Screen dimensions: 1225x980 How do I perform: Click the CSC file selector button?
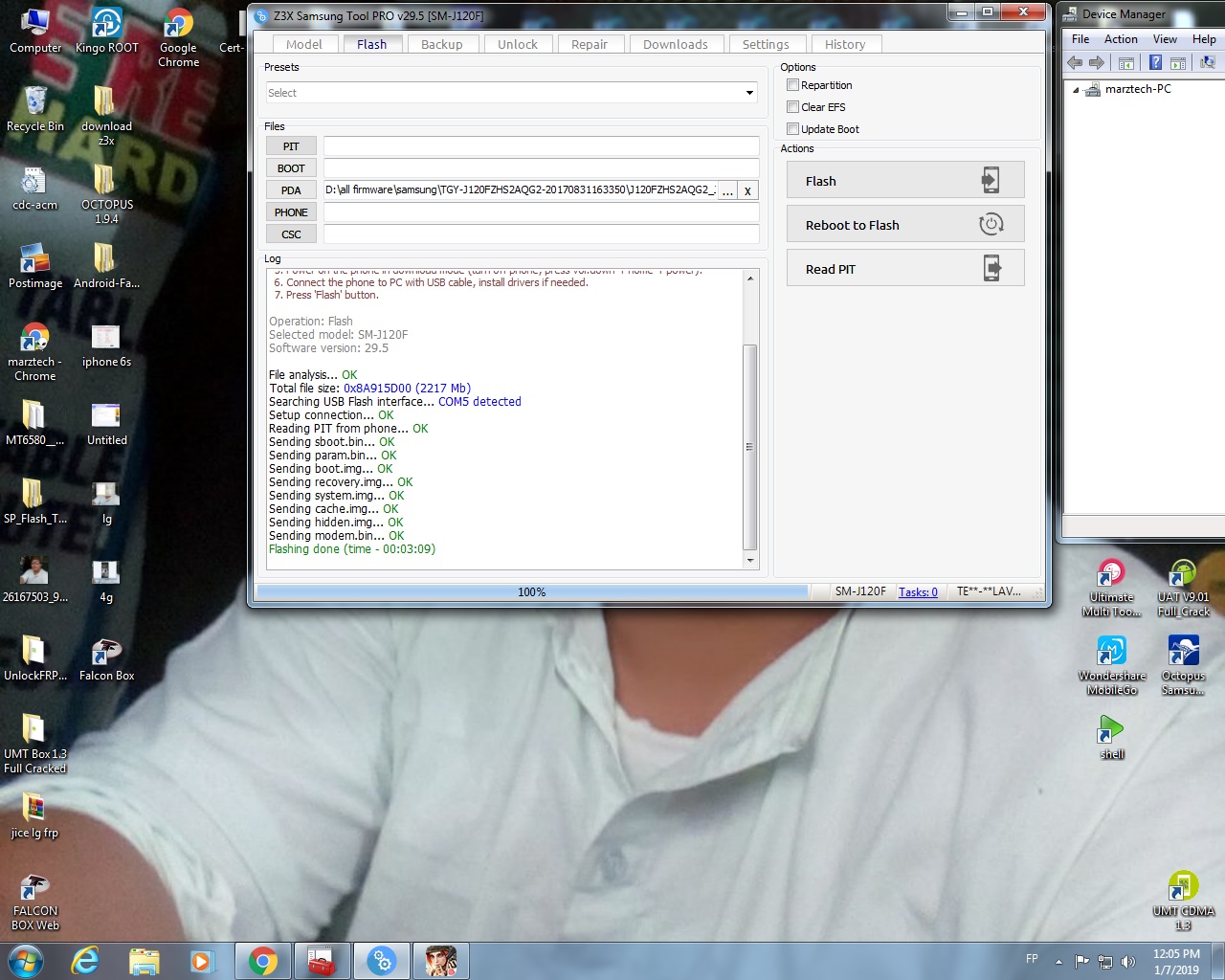coord(291,234)
